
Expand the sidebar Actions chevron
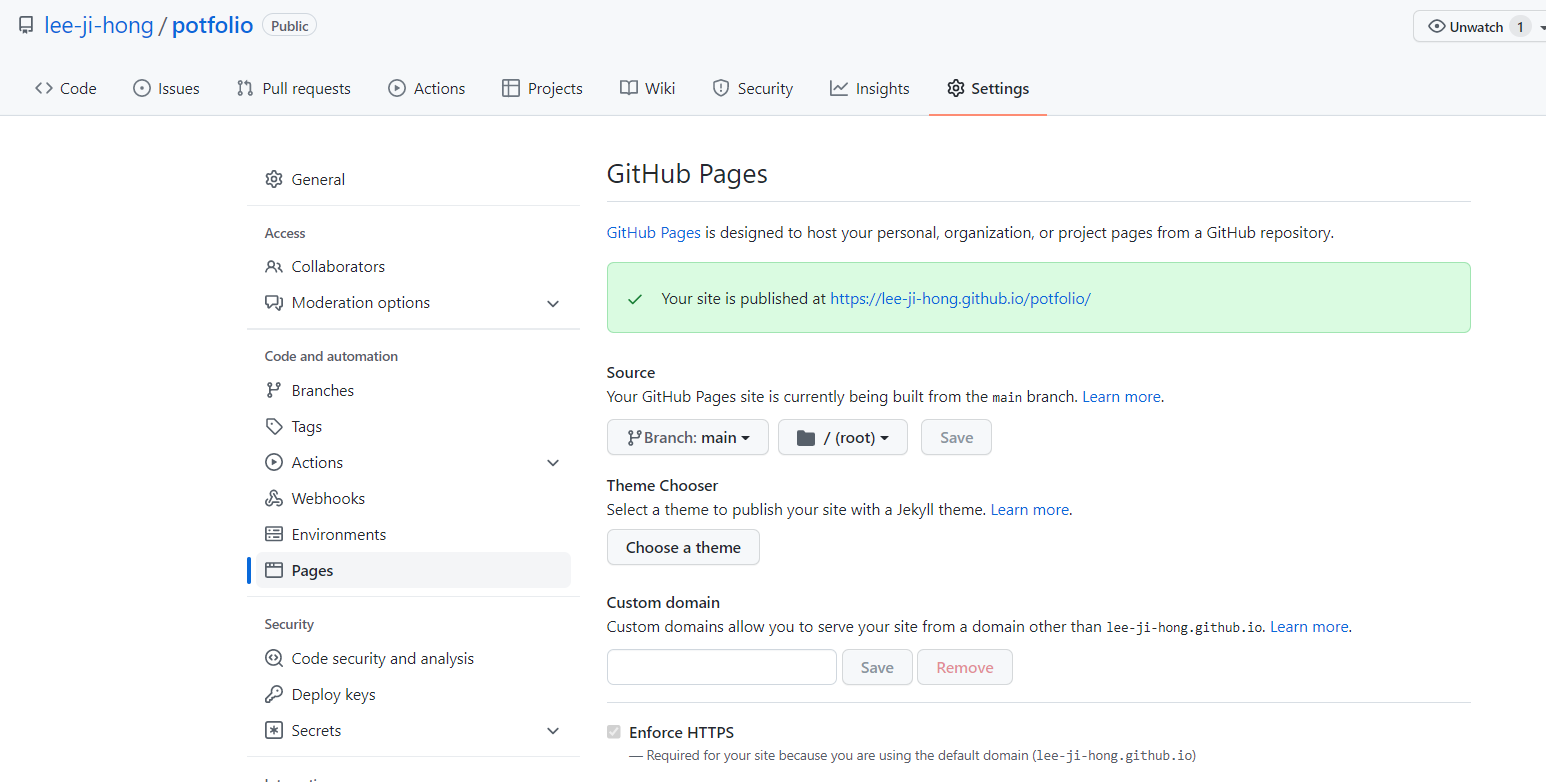(553, 463)
